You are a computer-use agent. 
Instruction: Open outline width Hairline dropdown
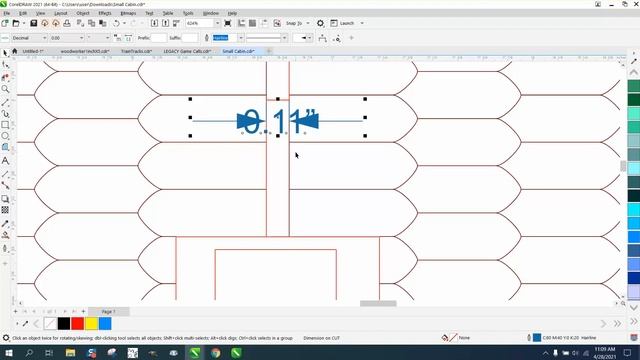click(241, 38)
